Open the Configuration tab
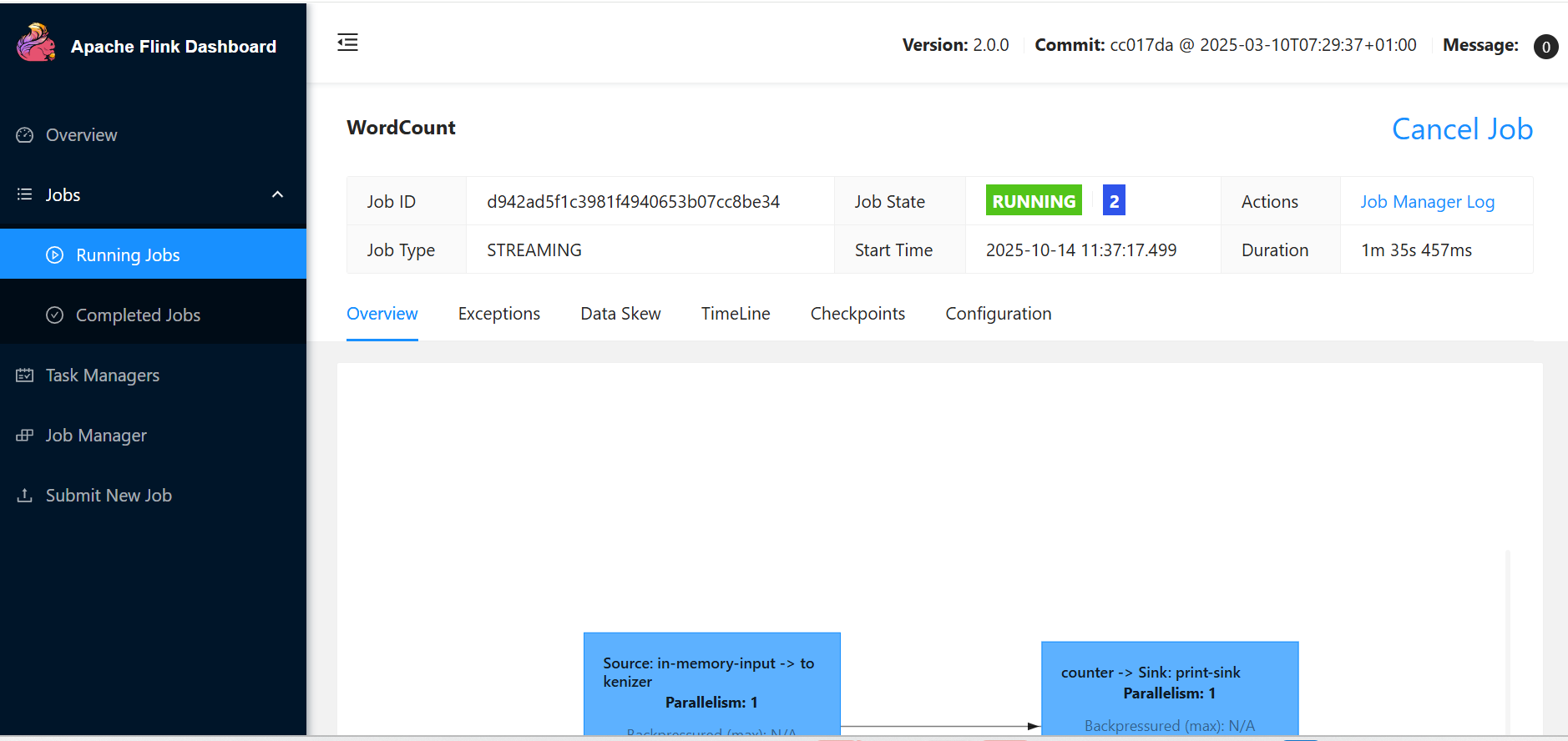The image size is (1568, 741). point(999,314)
